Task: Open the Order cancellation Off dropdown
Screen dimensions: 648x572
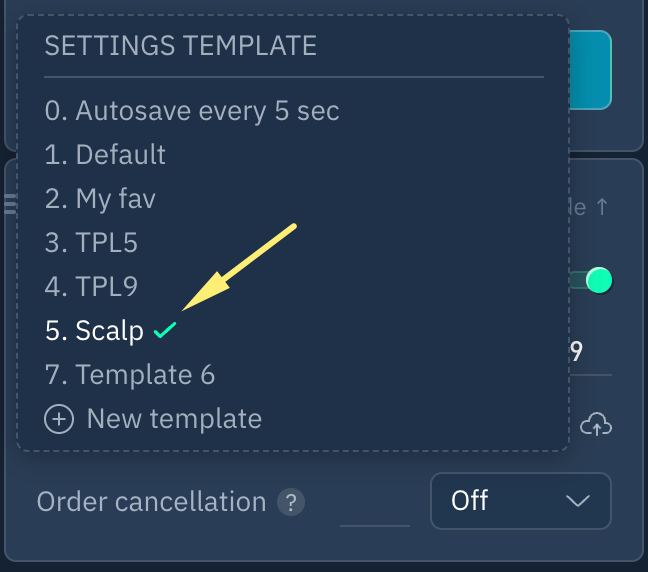Action: click(520, 501)
